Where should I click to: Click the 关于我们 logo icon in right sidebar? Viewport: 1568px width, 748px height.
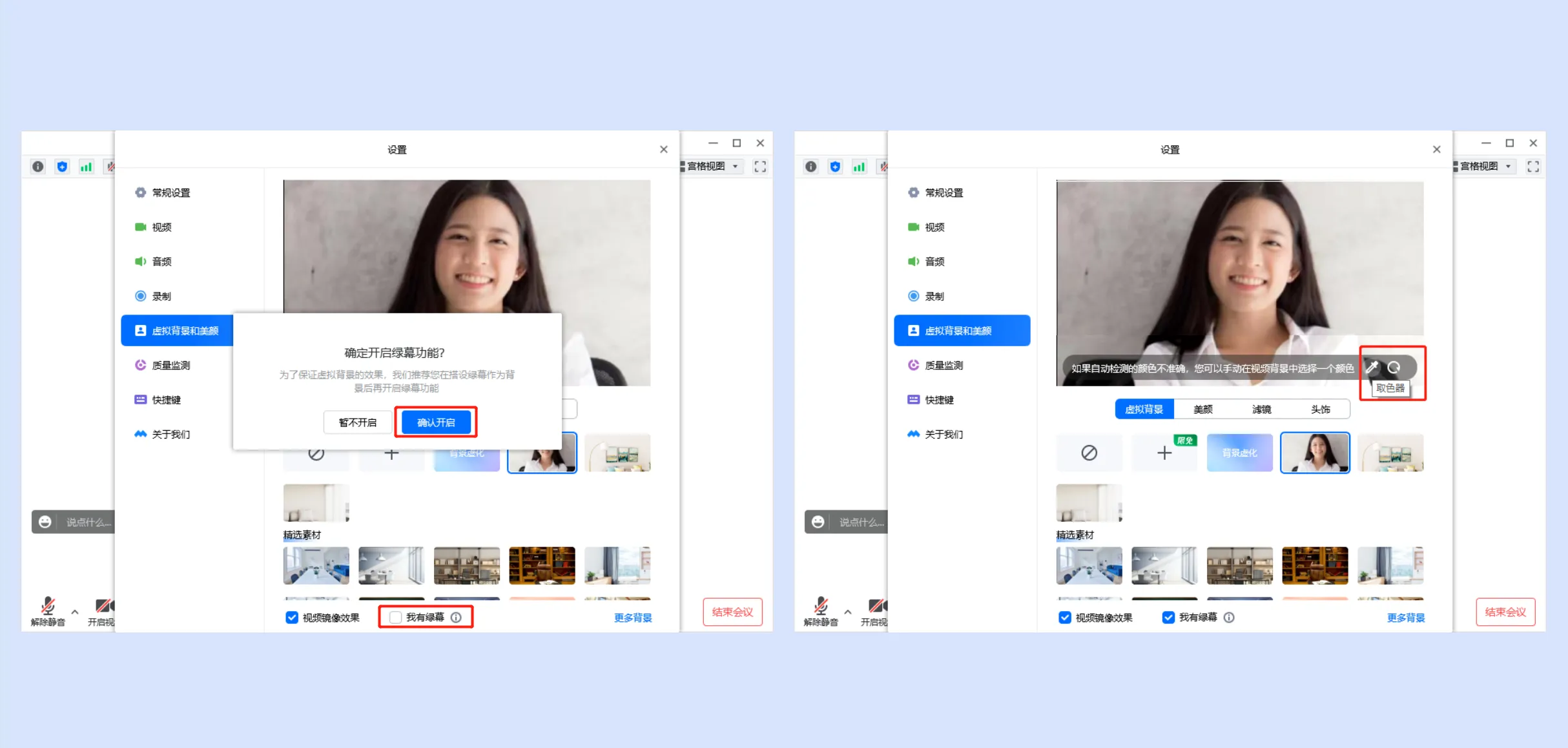click(913, 434)
